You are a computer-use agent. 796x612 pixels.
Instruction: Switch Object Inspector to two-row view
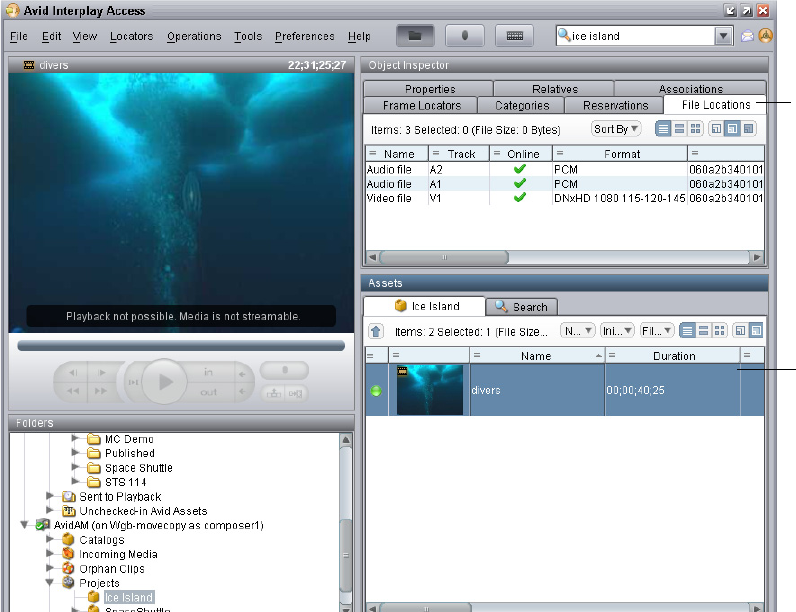679,129
